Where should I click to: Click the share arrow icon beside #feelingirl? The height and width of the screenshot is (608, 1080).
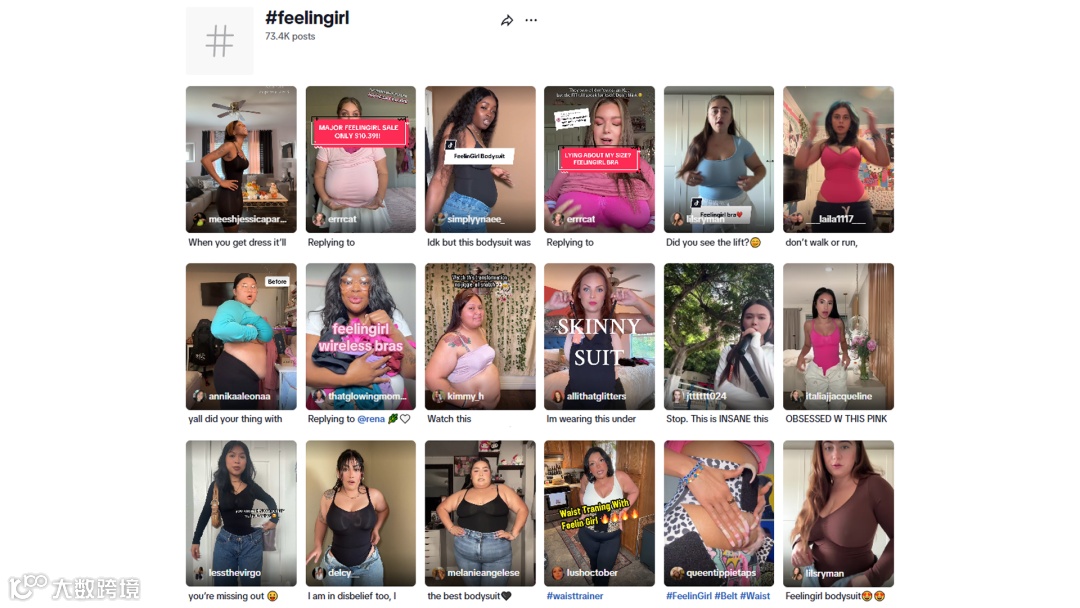click(507, 21)
